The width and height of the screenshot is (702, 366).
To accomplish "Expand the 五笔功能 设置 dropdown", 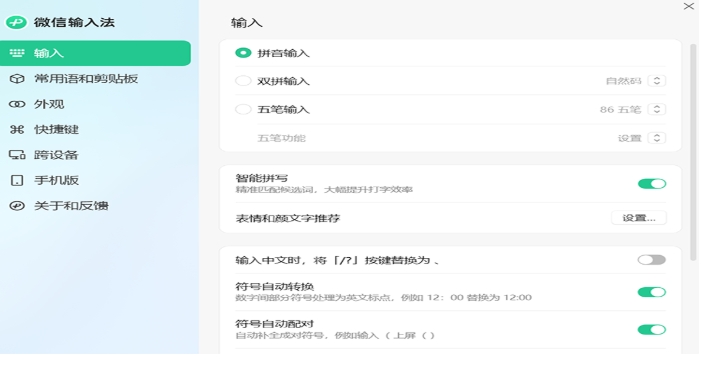I will click(x=656, y=138).
